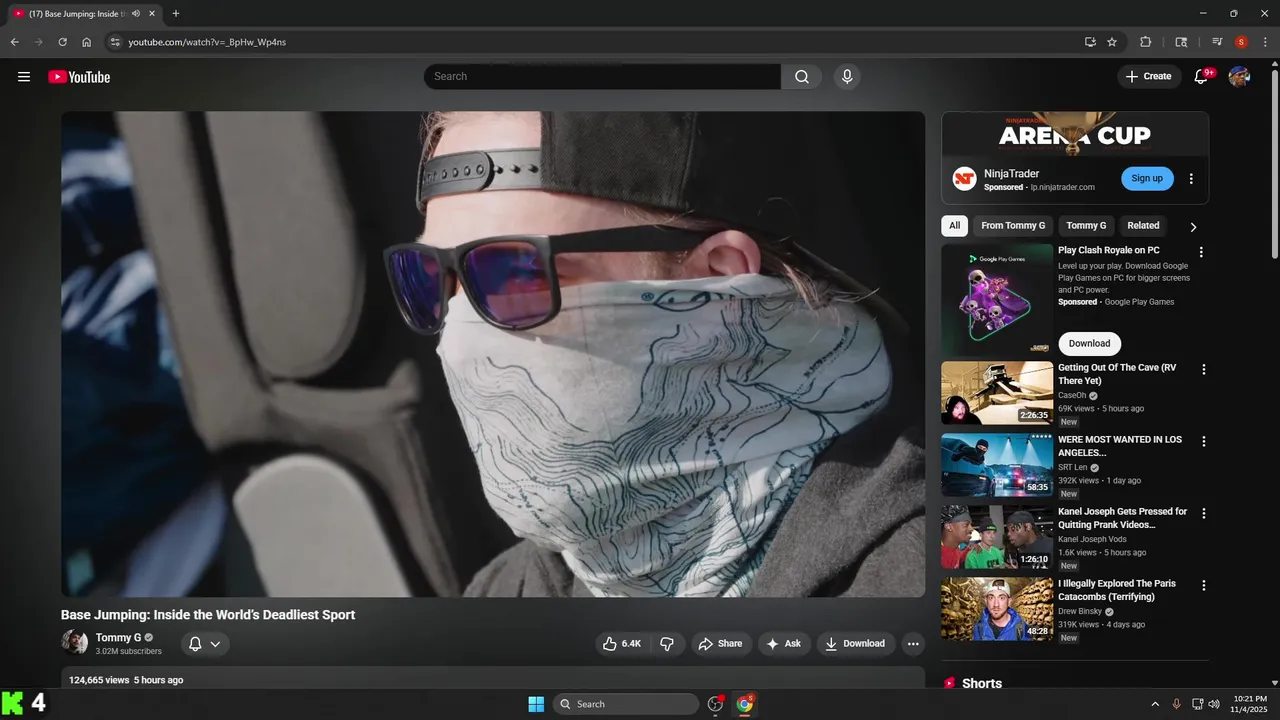Open clock showing 10:21 PM
The image size is (1280, 720).
click(1250, 704)
